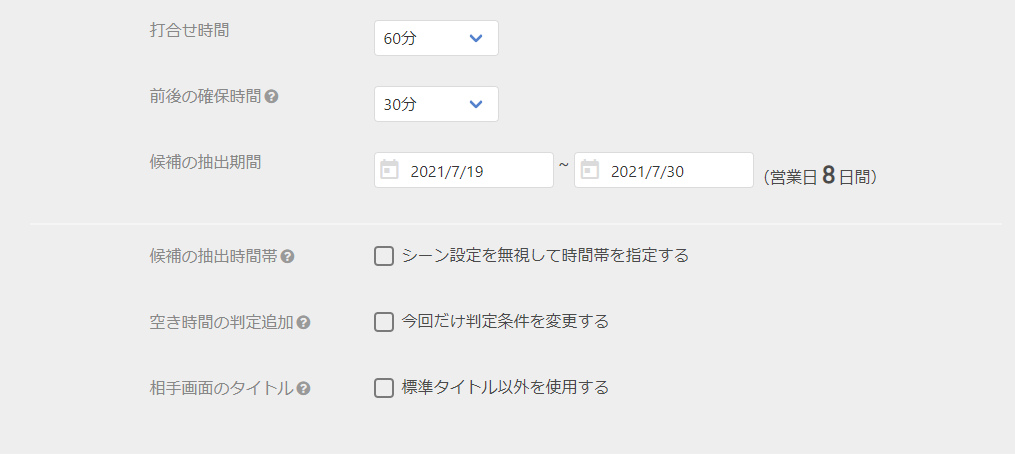Check the 標準タイトル以外を使用する box
The height and width of the screenshot is (458, 1015).
384,388
